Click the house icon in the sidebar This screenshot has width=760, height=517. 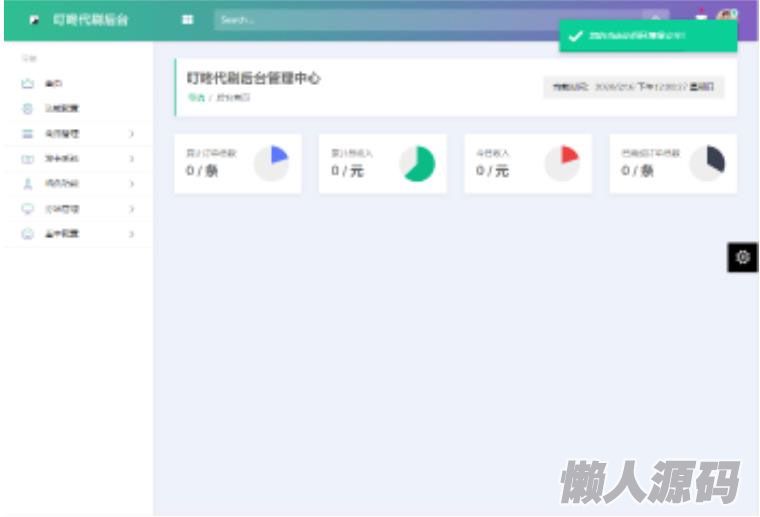(28, 83)
